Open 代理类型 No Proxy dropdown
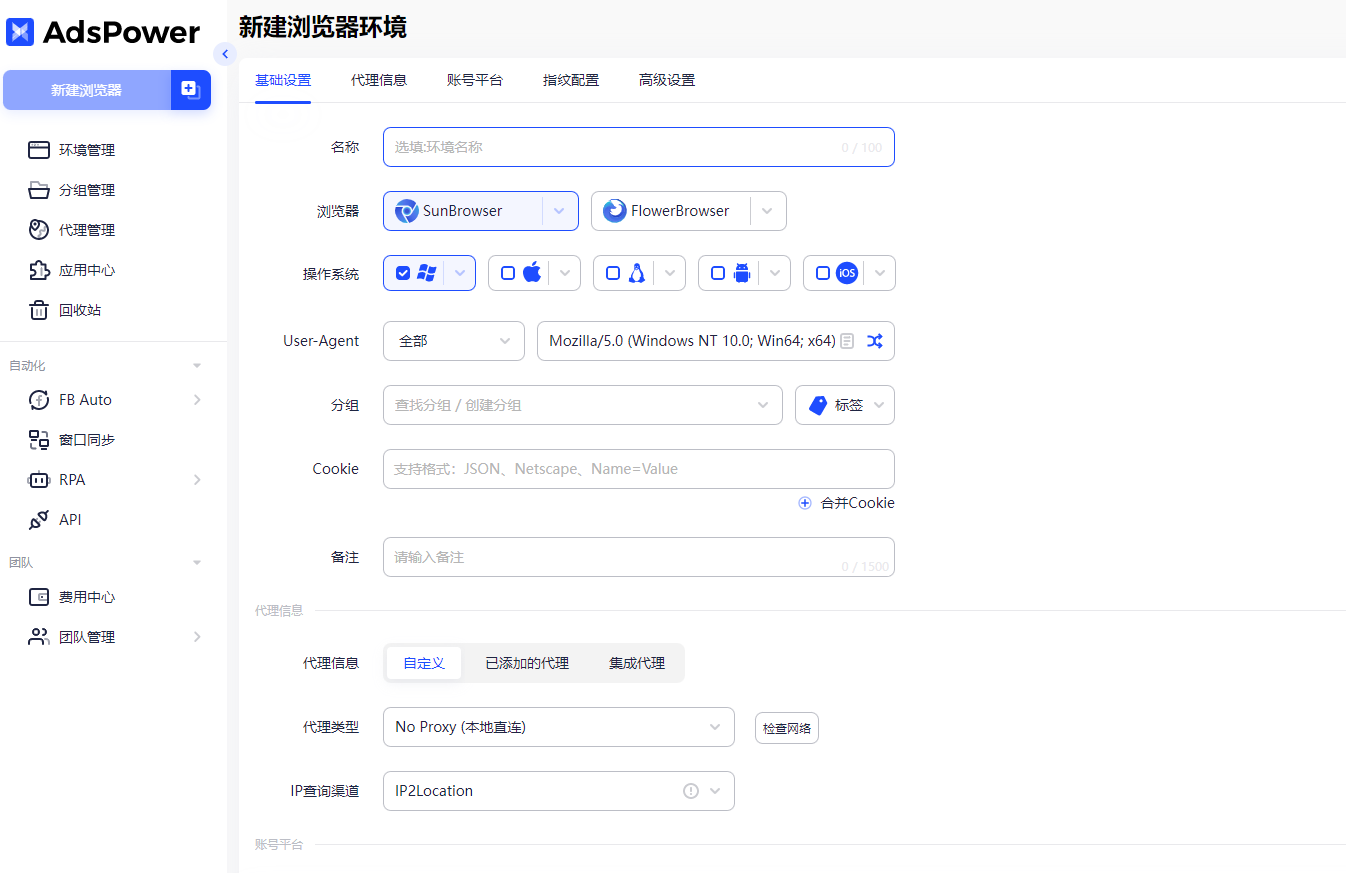 [559, 727]
